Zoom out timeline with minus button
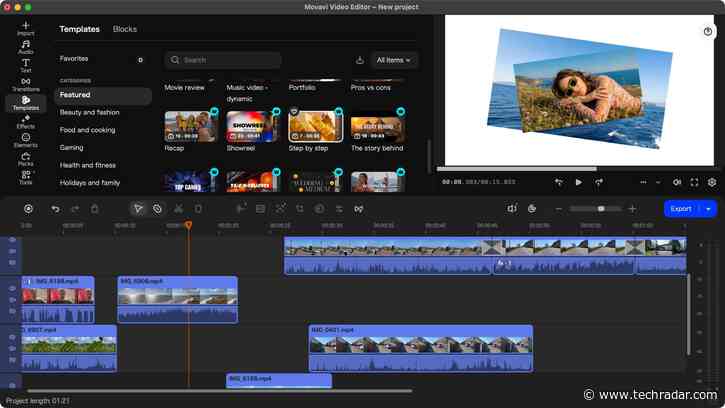725x408 pixels. pos(559,209)
